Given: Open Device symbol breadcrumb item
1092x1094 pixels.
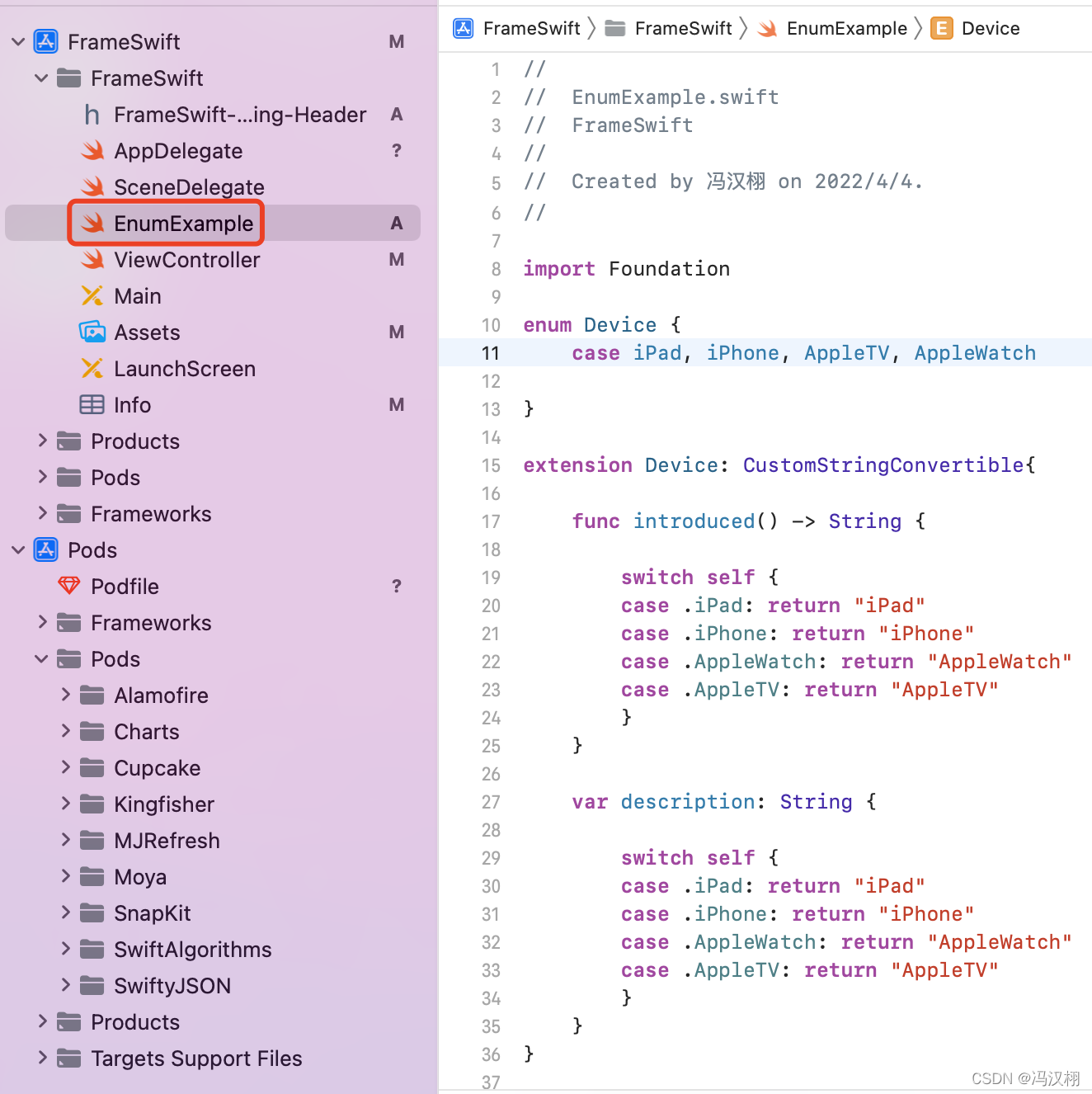Looking at the screenshot, I should click(991, 28).
